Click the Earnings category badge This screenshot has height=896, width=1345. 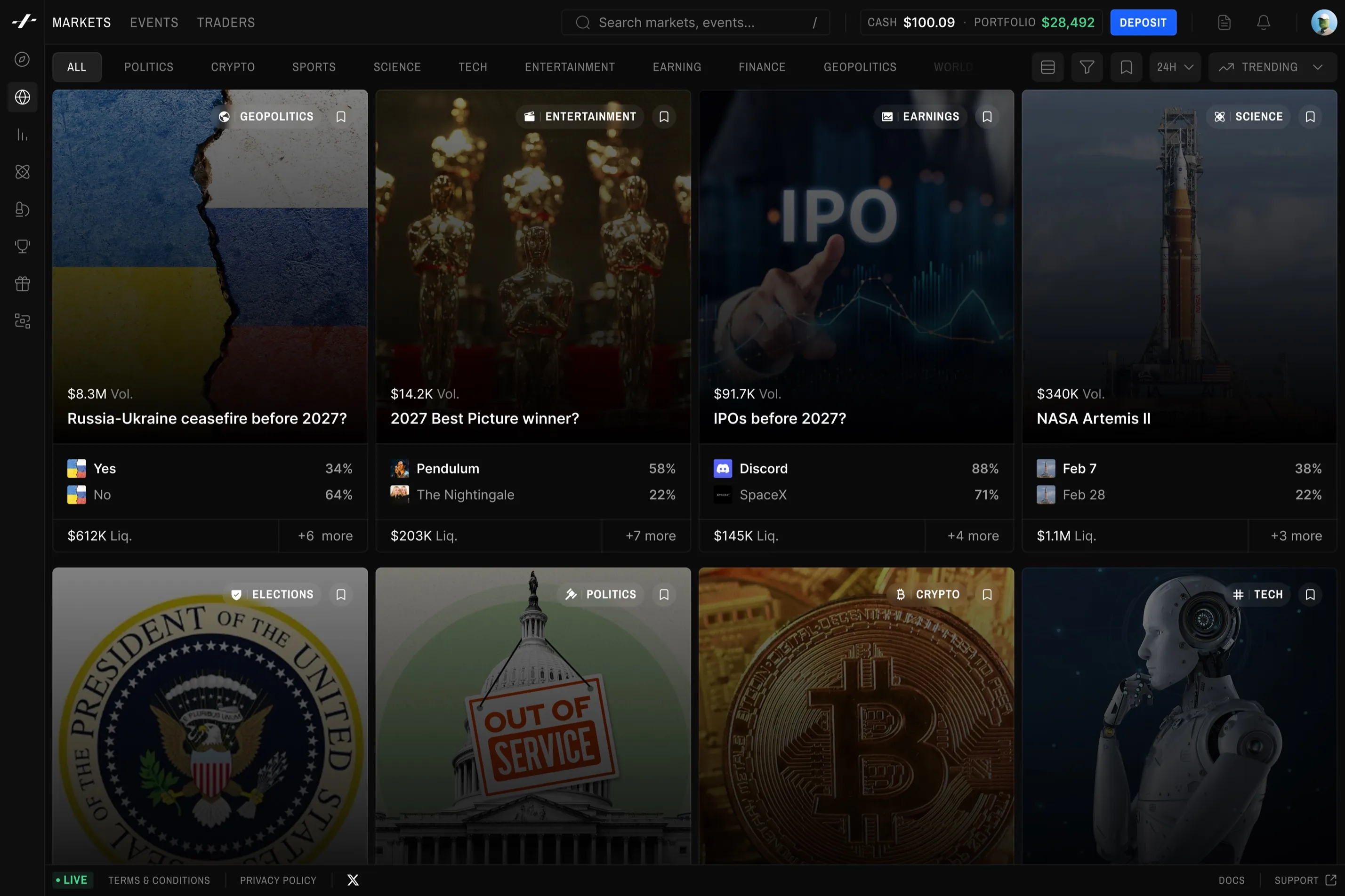tap(920, 117)
